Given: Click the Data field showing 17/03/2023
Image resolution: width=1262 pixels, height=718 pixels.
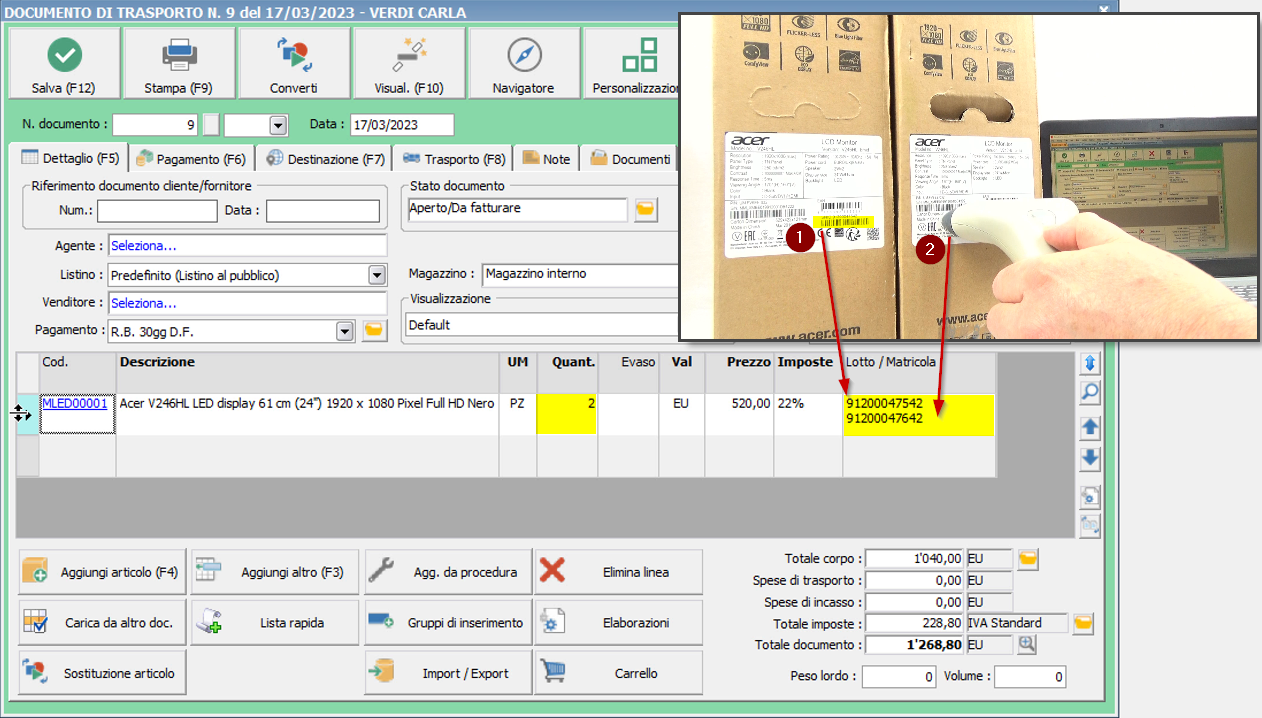Looking at the screenshot, I should tap(402, 125).
